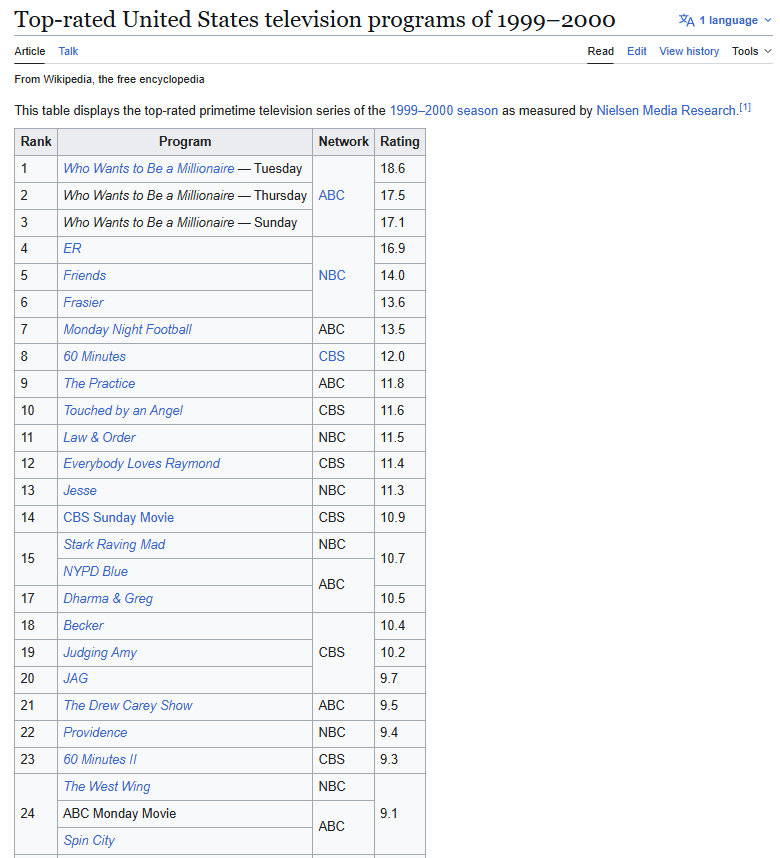Open the Jesse program link

[80, 490]
